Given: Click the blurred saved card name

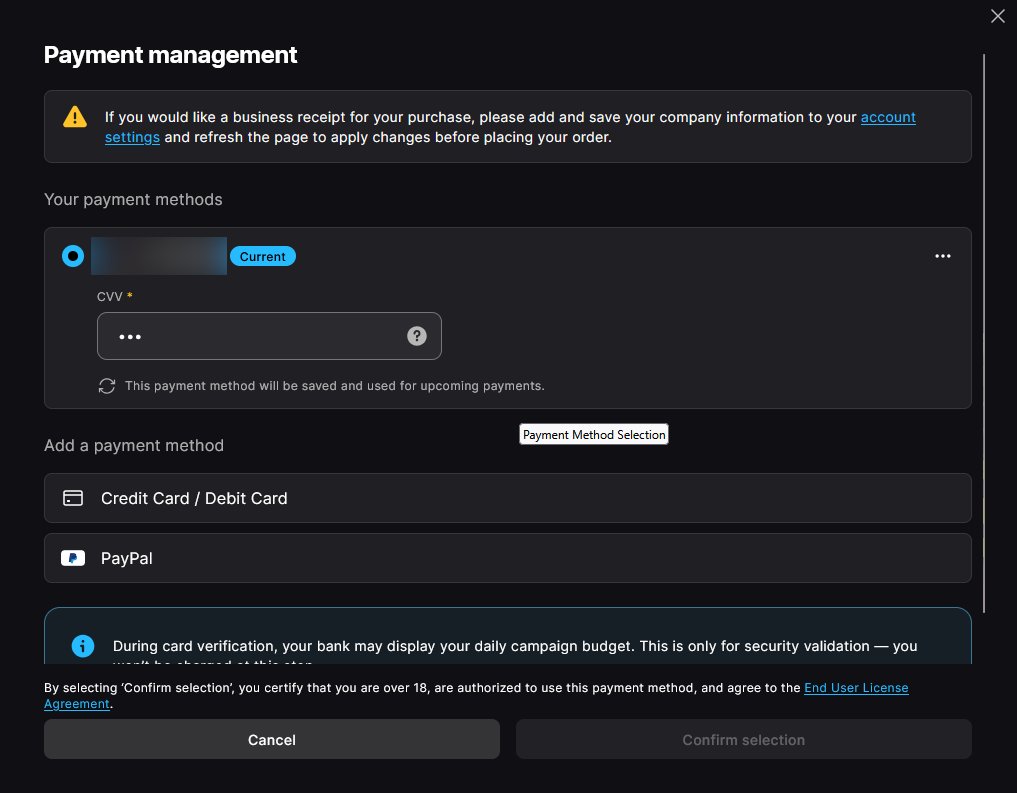Looking at the screenshot, I should coord(159,256).
